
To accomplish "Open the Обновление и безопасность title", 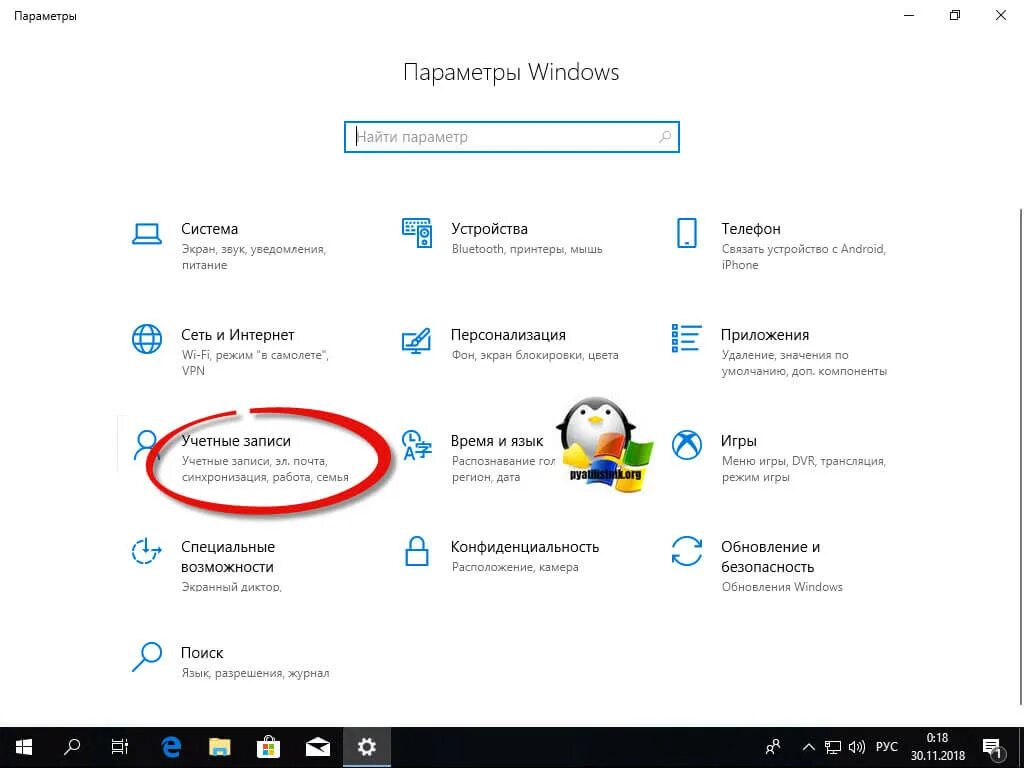I will point(771,556).
